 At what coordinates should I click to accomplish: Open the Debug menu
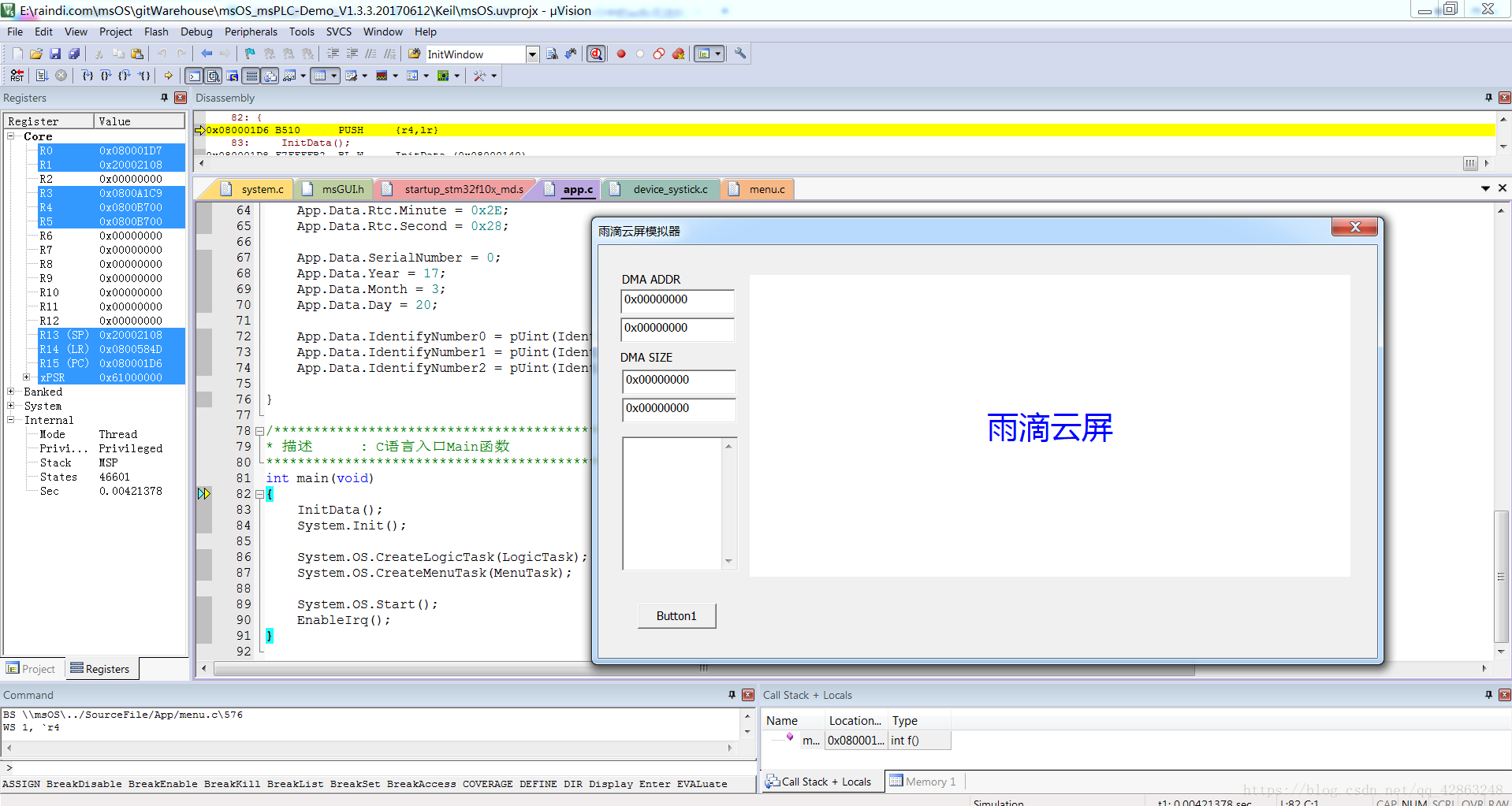(x=196, y=32)
